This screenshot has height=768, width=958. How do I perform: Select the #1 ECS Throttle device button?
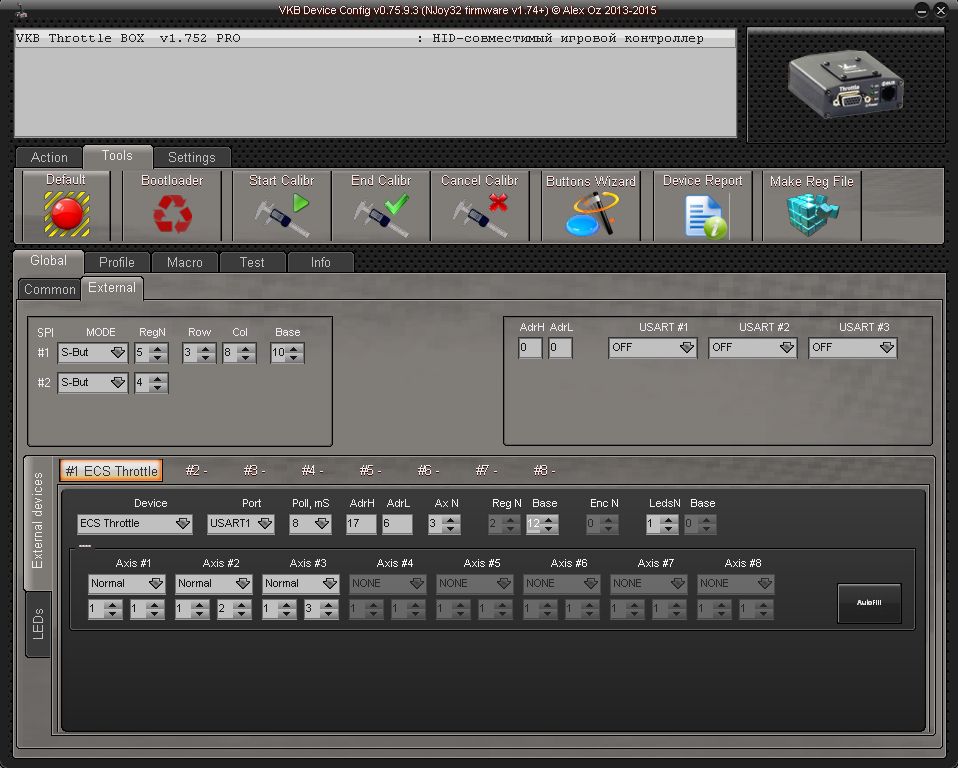[110, 471]
